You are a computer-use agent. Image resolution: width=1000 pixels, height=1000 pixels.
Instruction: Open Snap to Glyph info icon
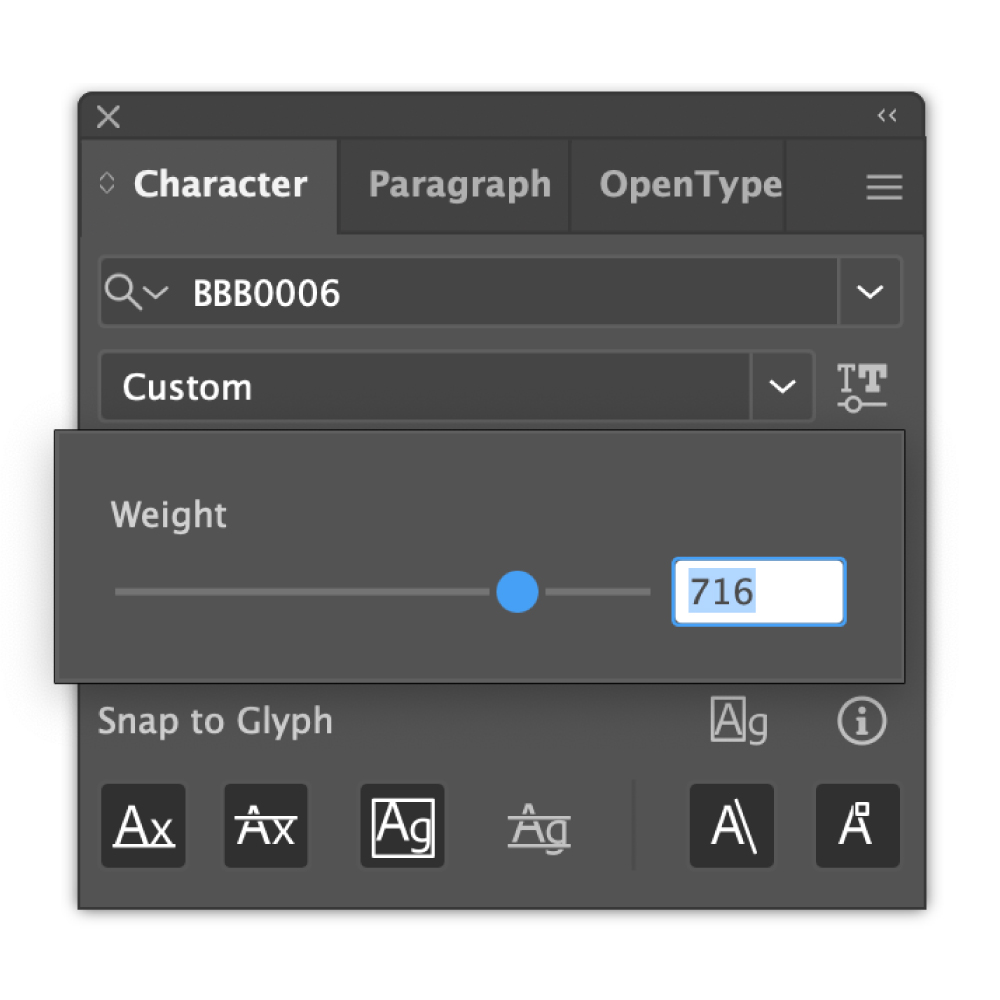pos(862,721)
